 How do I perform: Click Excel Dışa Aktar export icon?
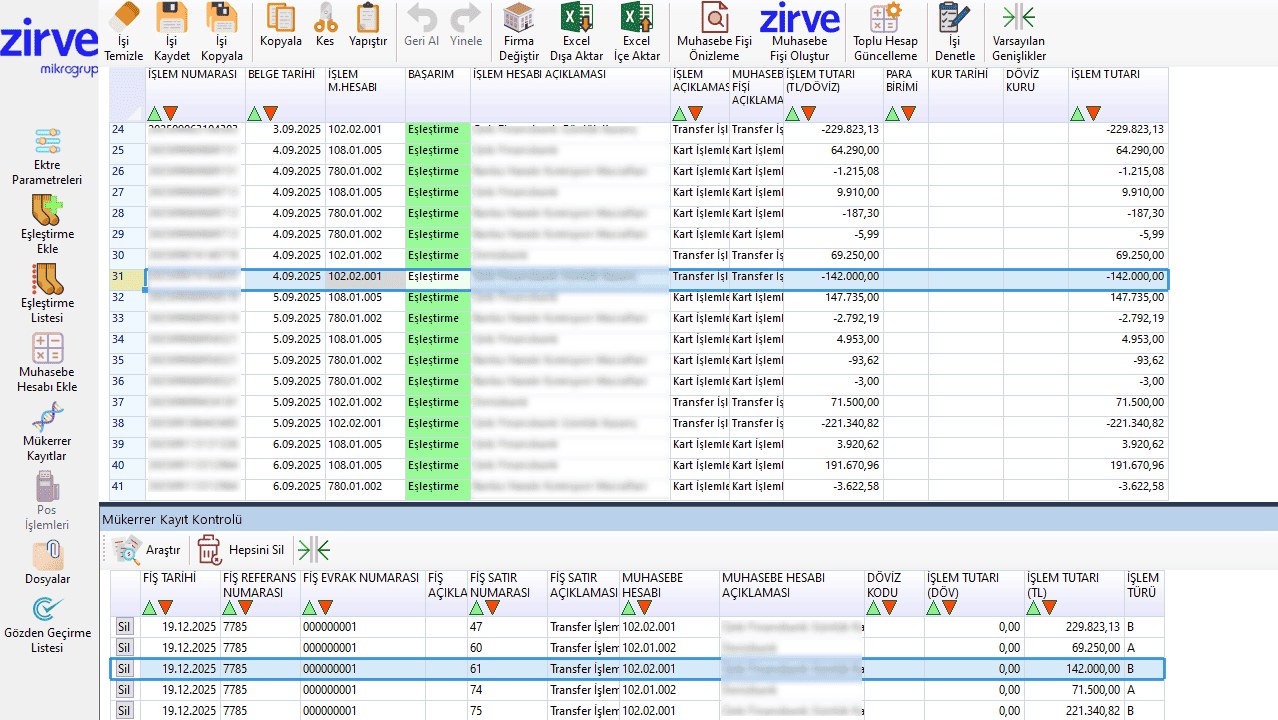pos(576,18)
